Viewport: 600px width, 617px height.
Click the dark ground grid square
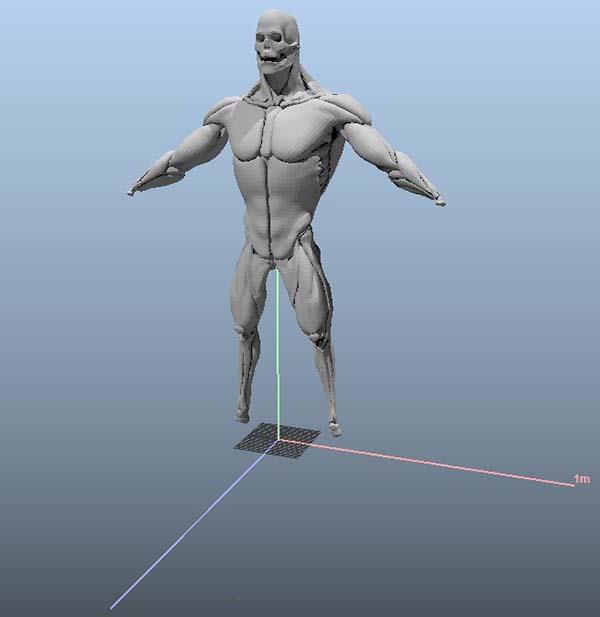click(x=277, y=441)
